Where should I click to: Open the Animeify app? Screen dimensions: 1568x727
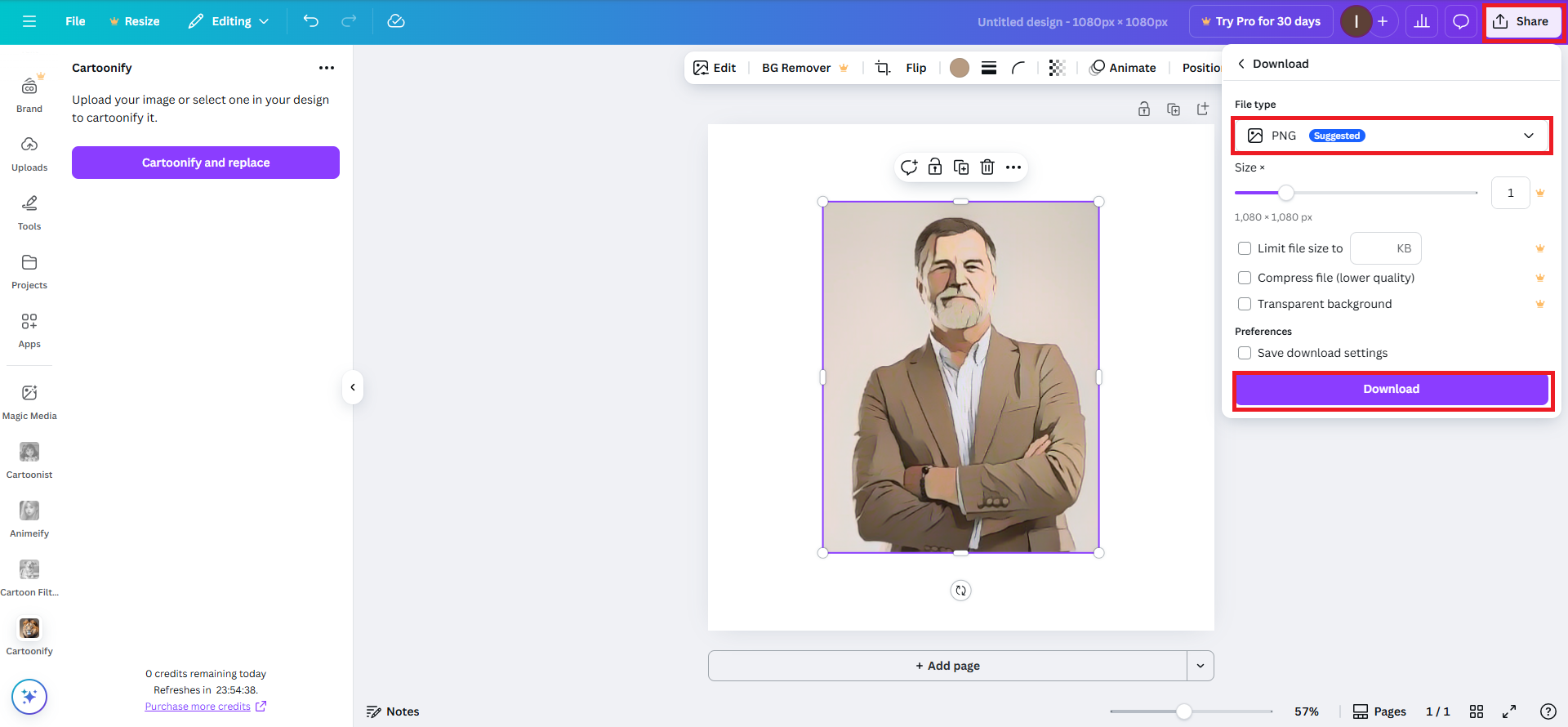pos(29,520)
